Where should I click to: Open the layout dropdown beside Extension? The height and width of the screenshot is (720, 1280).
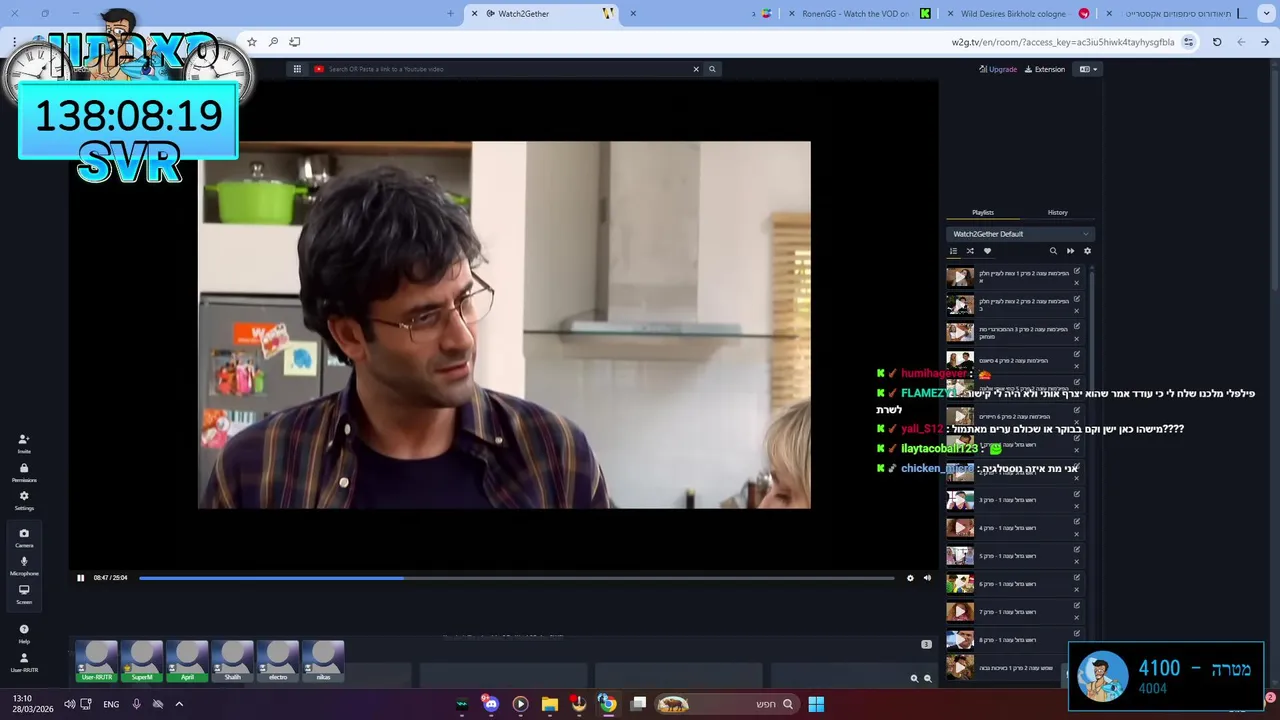pyautogui.click(x=1089, y=69)
